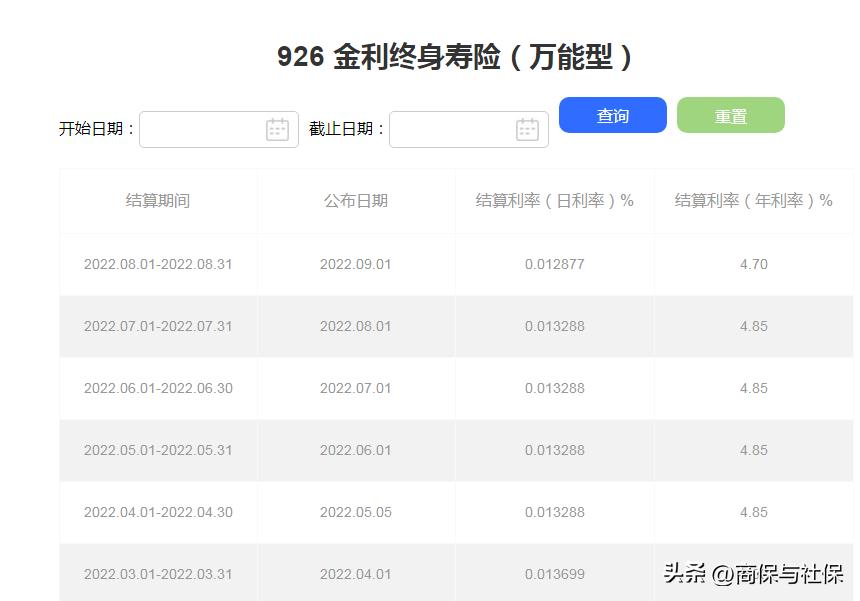This screenshot has width=860, height=601.
Task: Click the 查询 search button
Action: pyautogui.click(x=612, y=115)
